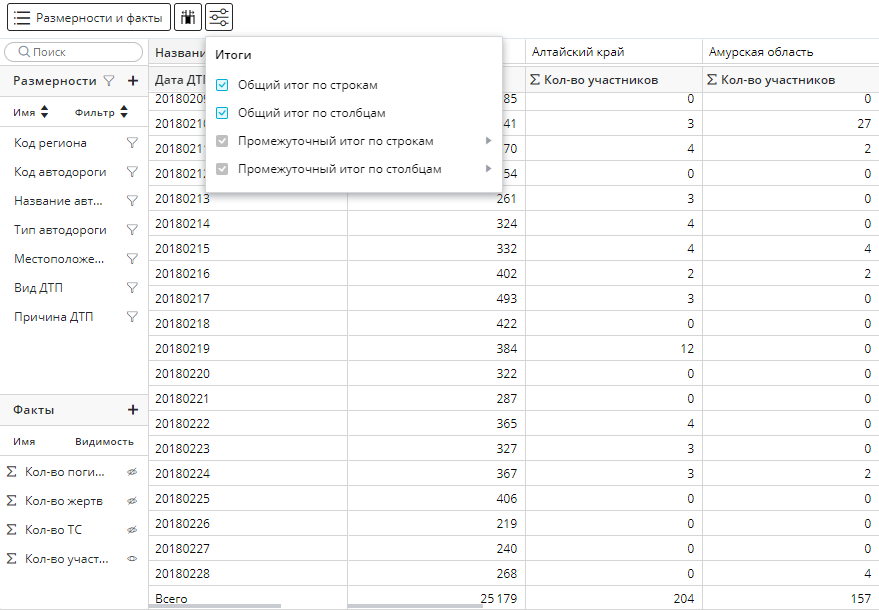Uncheck Общий итог по строкам checkbox
This screenshot has width=879, height=610.
coord(223,86)
